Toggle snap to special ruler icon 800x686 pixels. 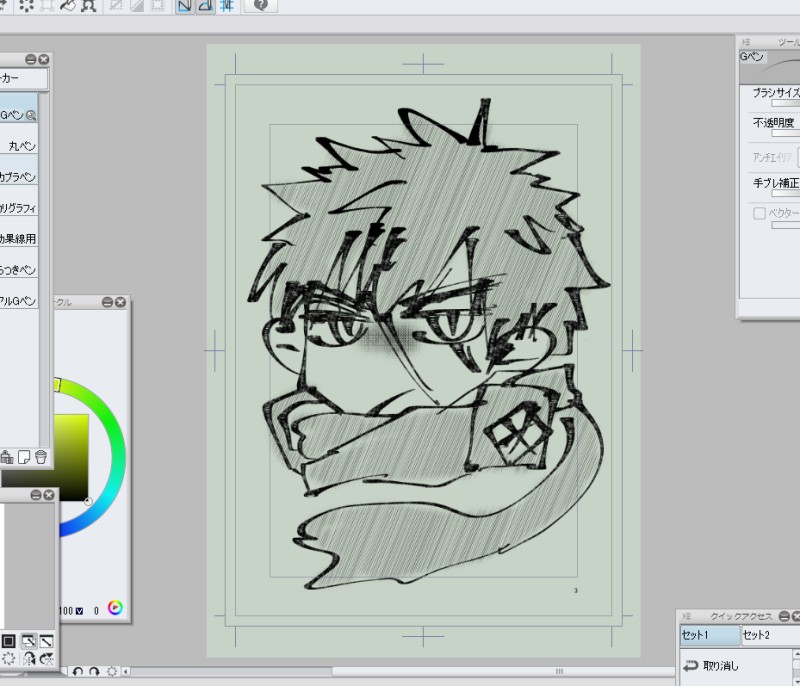206,6
